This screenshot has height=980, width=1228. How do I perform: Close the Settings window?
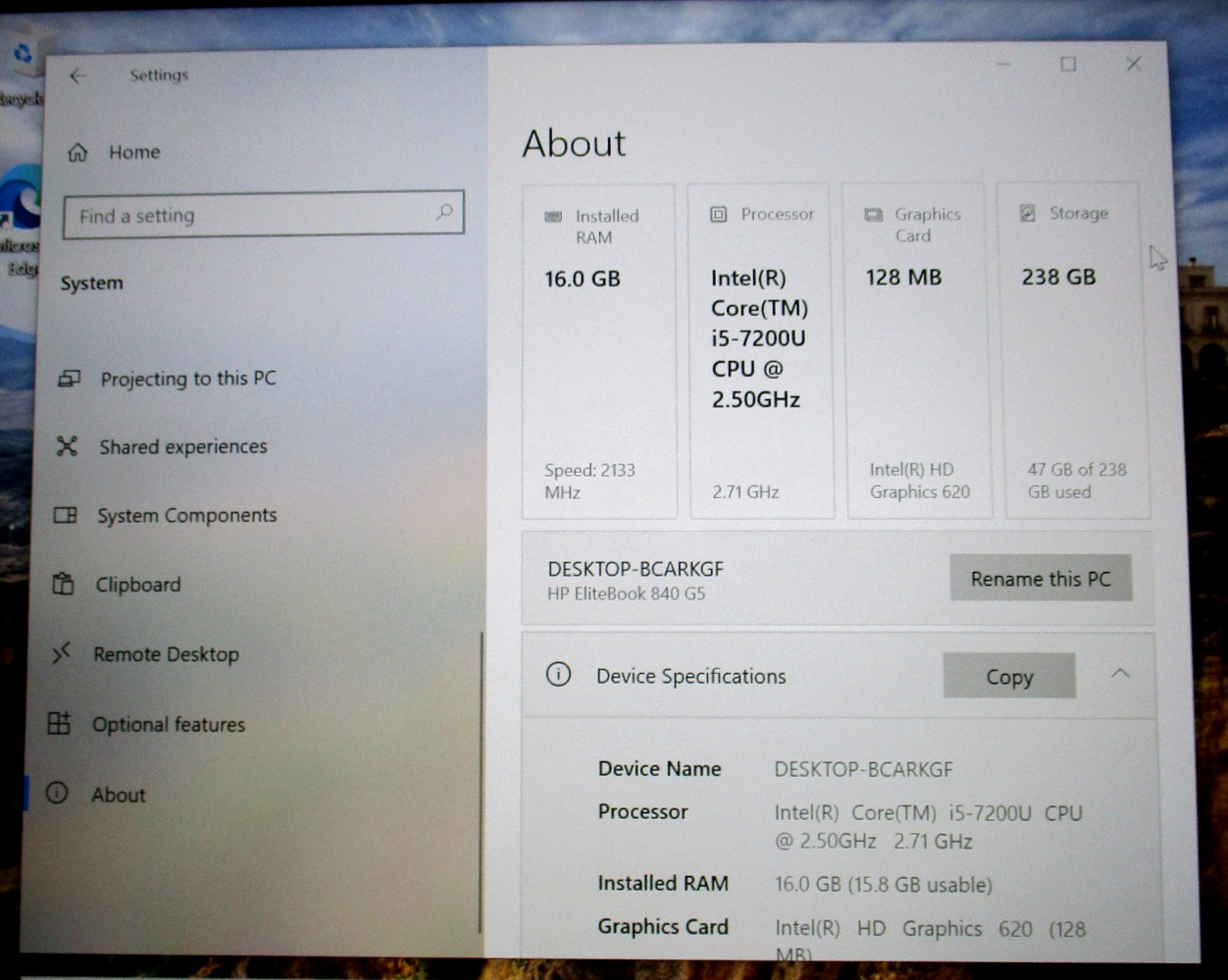click(1134, 64)
